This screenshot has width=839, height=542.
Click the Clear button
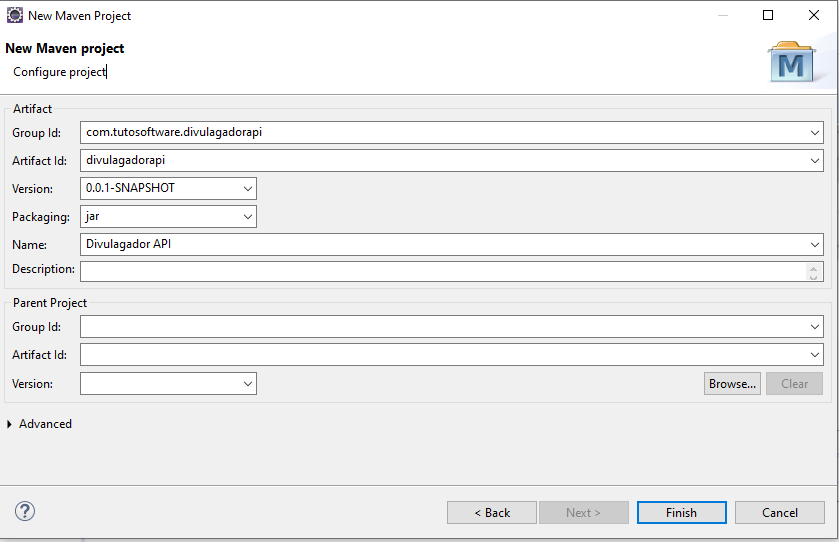tap(794, 384)
